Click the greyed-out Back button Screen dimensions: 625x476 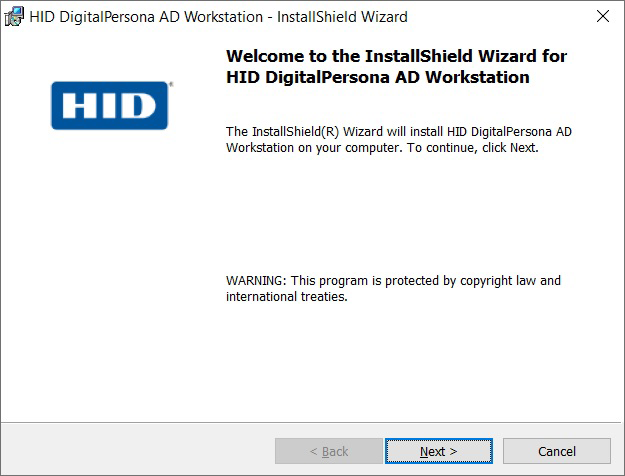328,451
